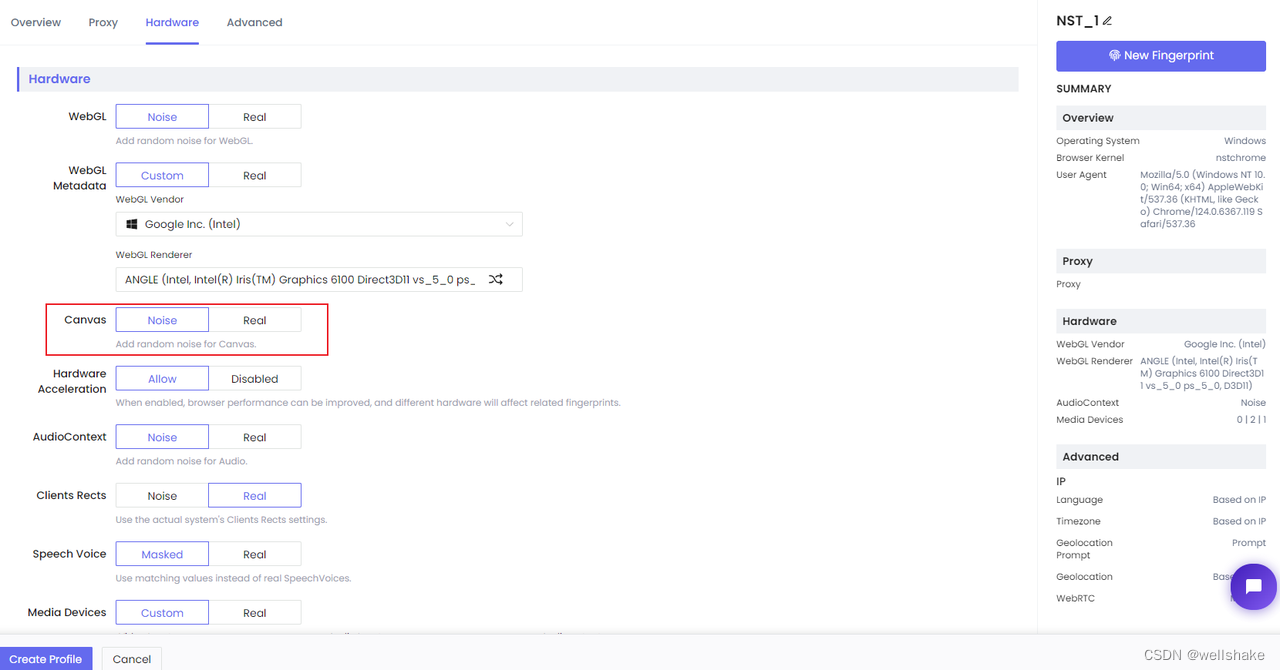Click the Advanced heading in summary panel
The height and width of the screenshot is (670, 1280).
(1090, 457)
